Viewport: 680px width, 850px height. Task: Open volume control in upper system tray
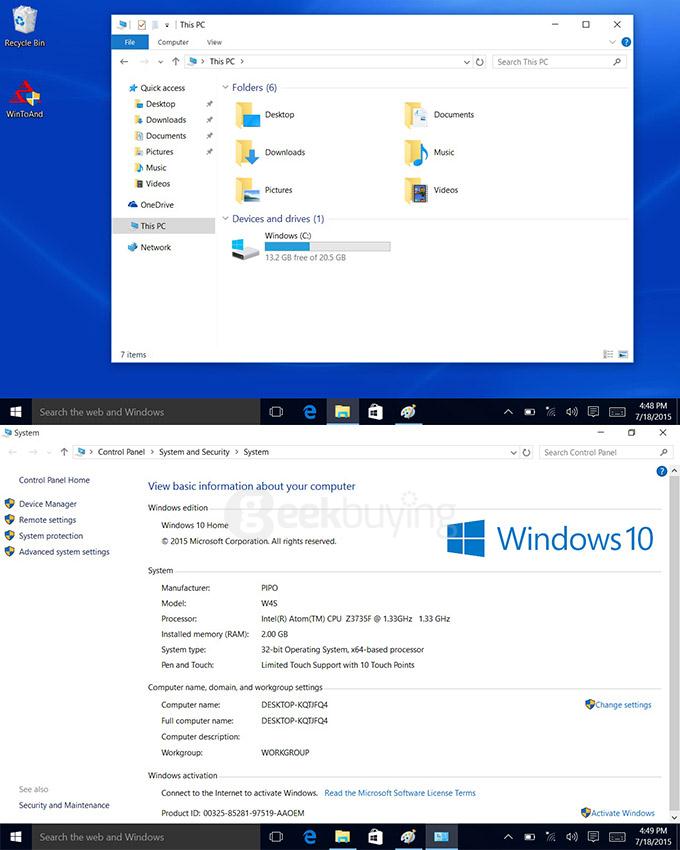click(572, 412)
